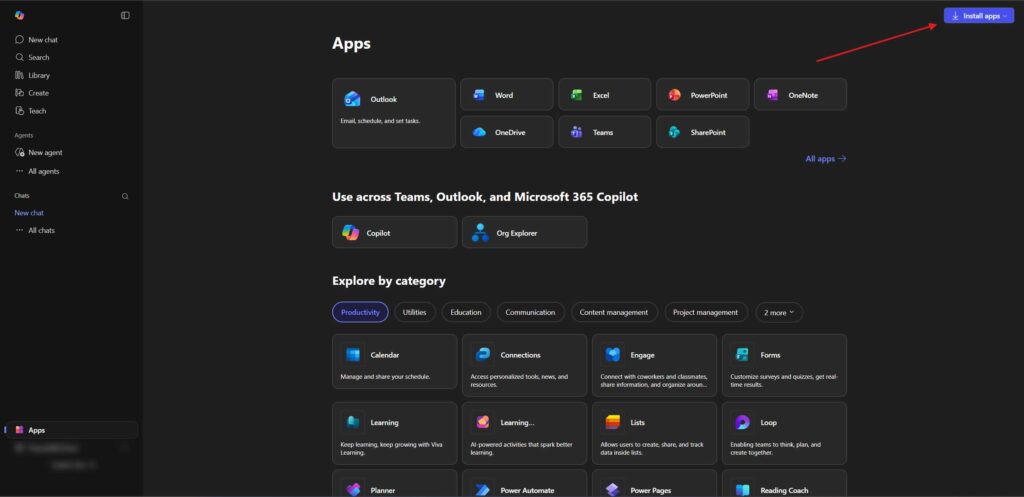Open Library in the left sidebar
Image resolution: width=1024 pixels, height=497 pixels.
pyautogui.click(x=39, y=75)
